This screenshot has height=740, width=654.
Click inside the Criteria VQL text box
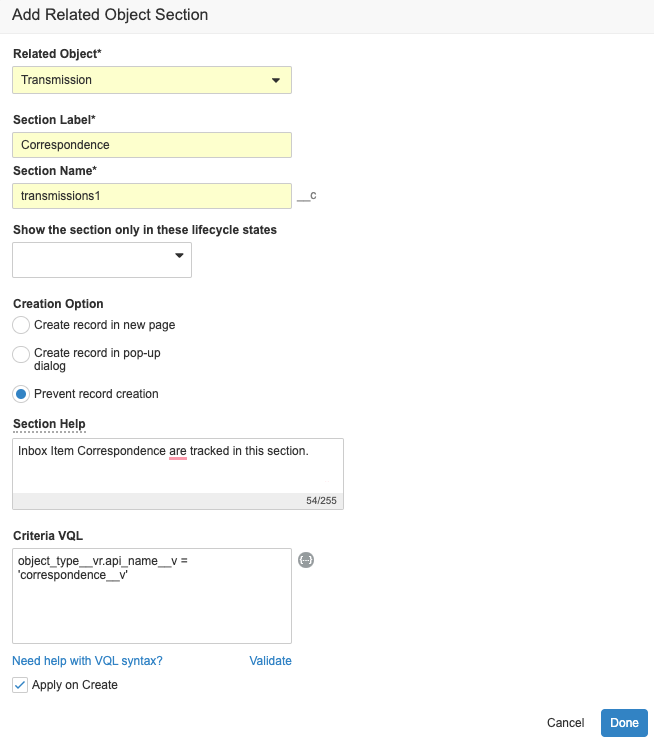[152, 596]
